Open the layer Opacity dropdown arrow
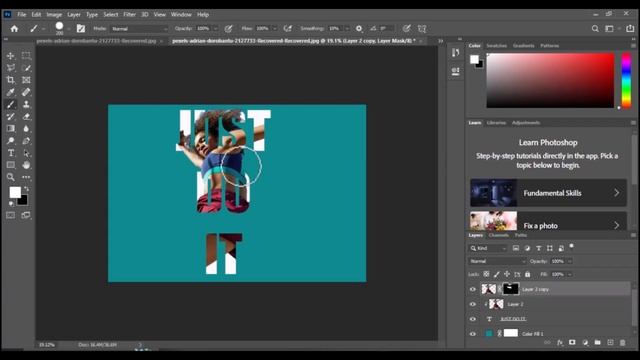The image size is (640, 360). (x=570, y=261)
